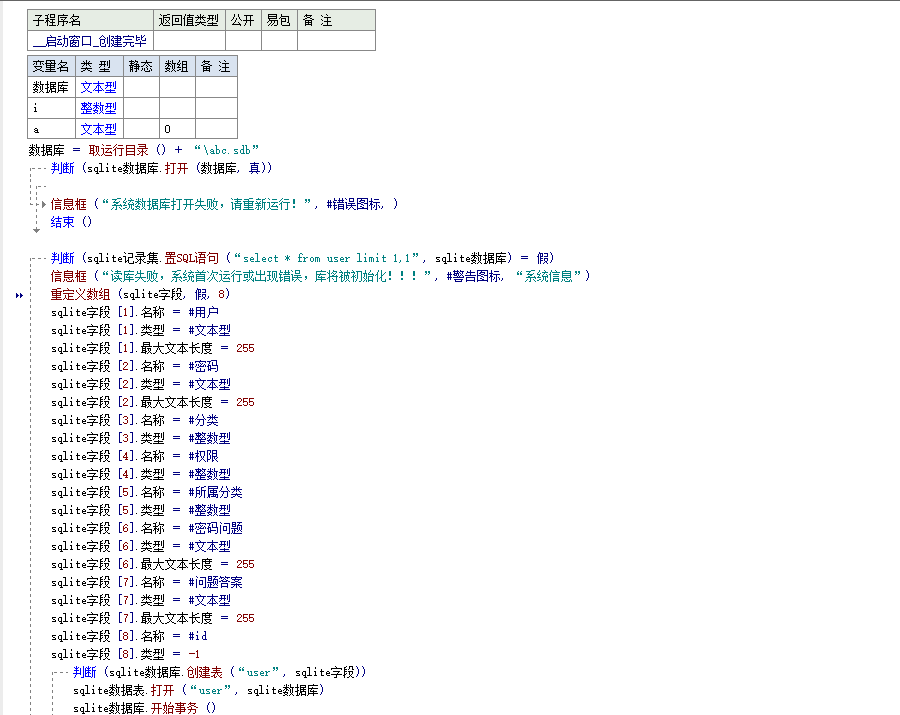
Task: Click the #警告图标 constant
Action: 474,277
